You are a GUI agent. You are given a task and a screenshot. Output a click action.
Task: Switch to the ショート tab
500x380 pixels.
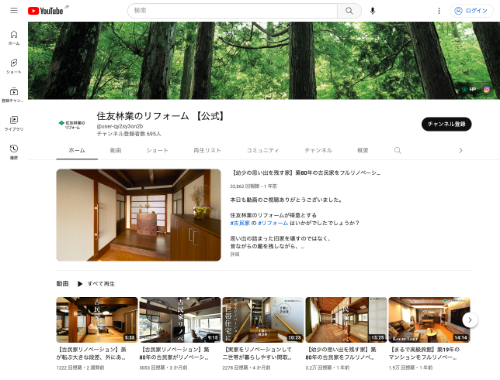click(x=157, y=150)
